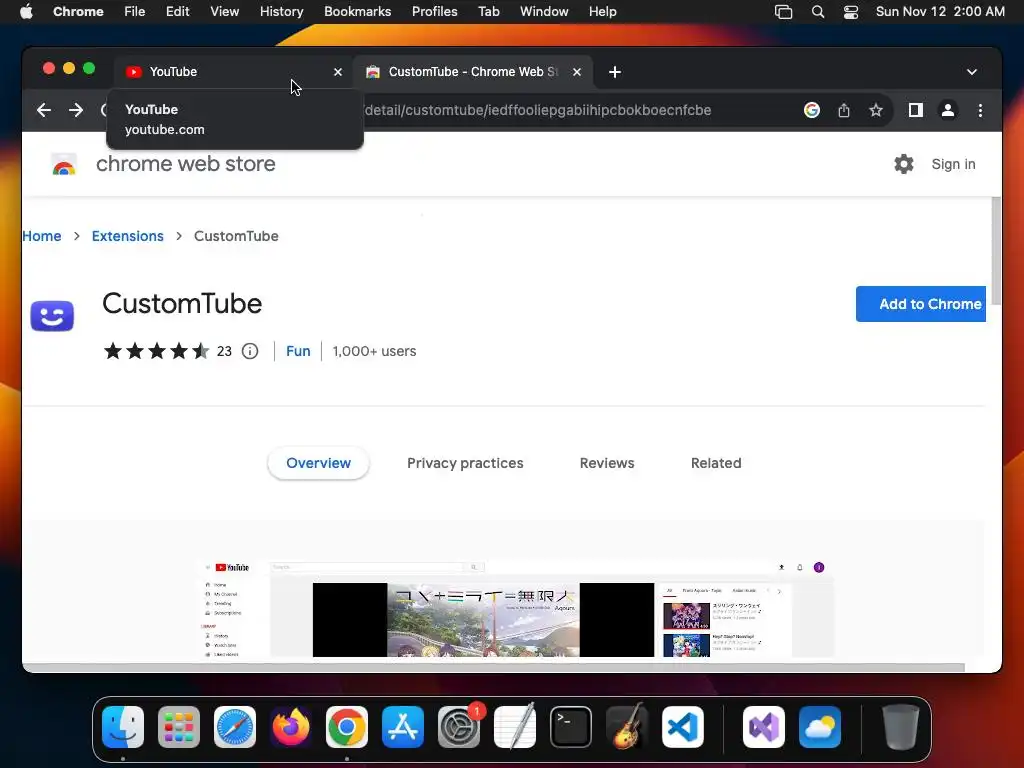Open Finder from the Dock
The width and height of the screenshot is (1024, 768).
(123, 727)
